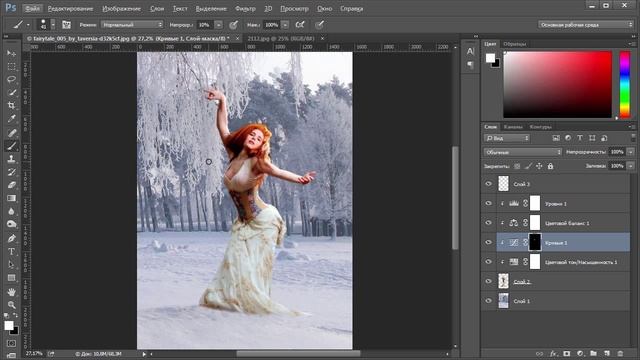
Task: Select the Move tool
Action: (11, 53)
